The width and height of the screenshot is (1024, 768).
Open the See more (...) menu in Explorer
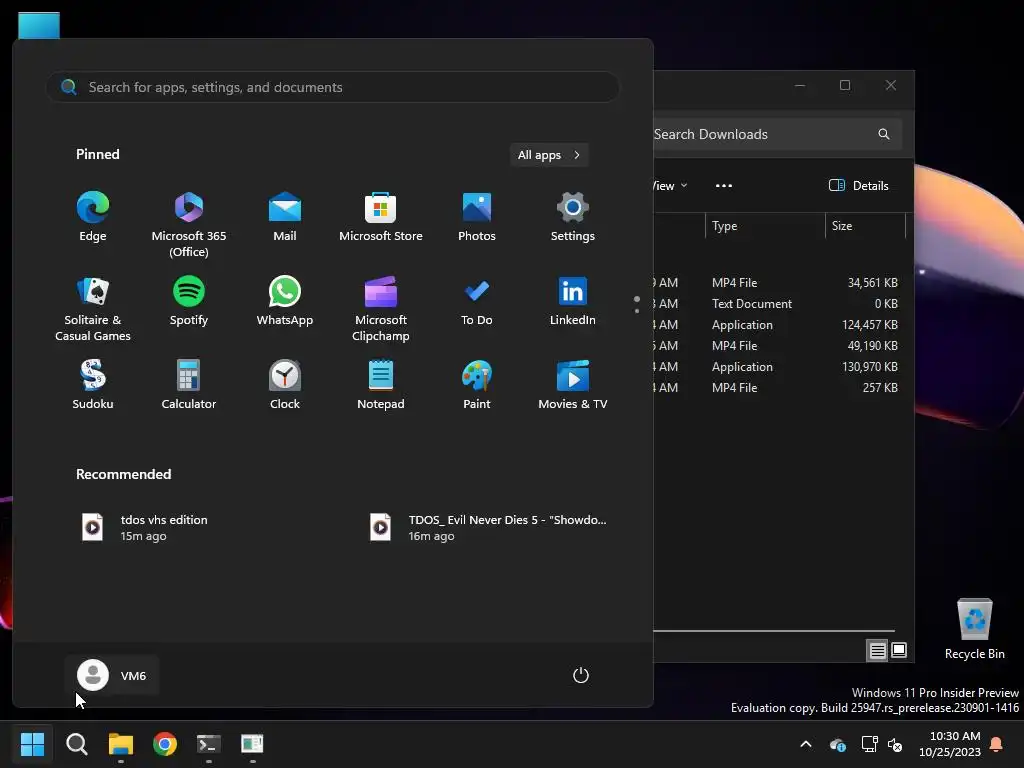[x=724, y=185]
